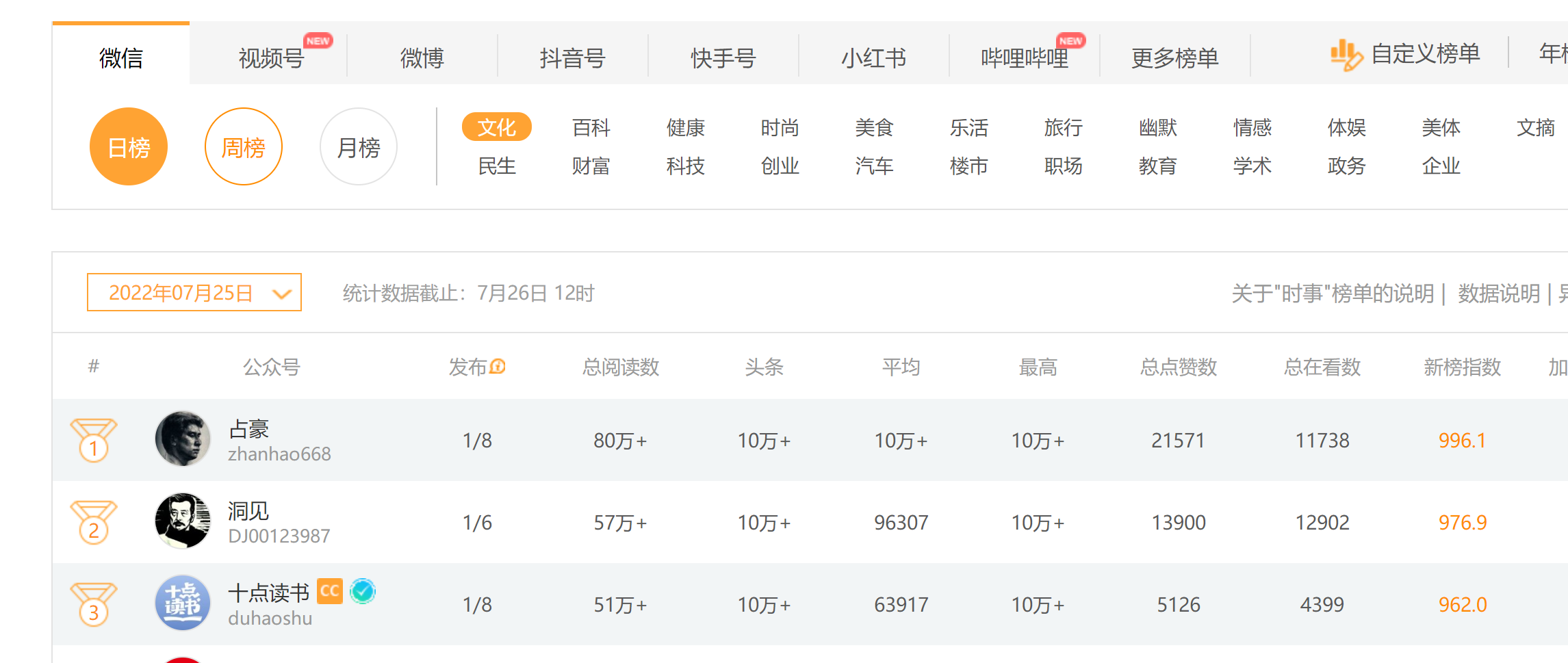
Task: Click the 总在看数 column header
Action: tap(1322, 367)
